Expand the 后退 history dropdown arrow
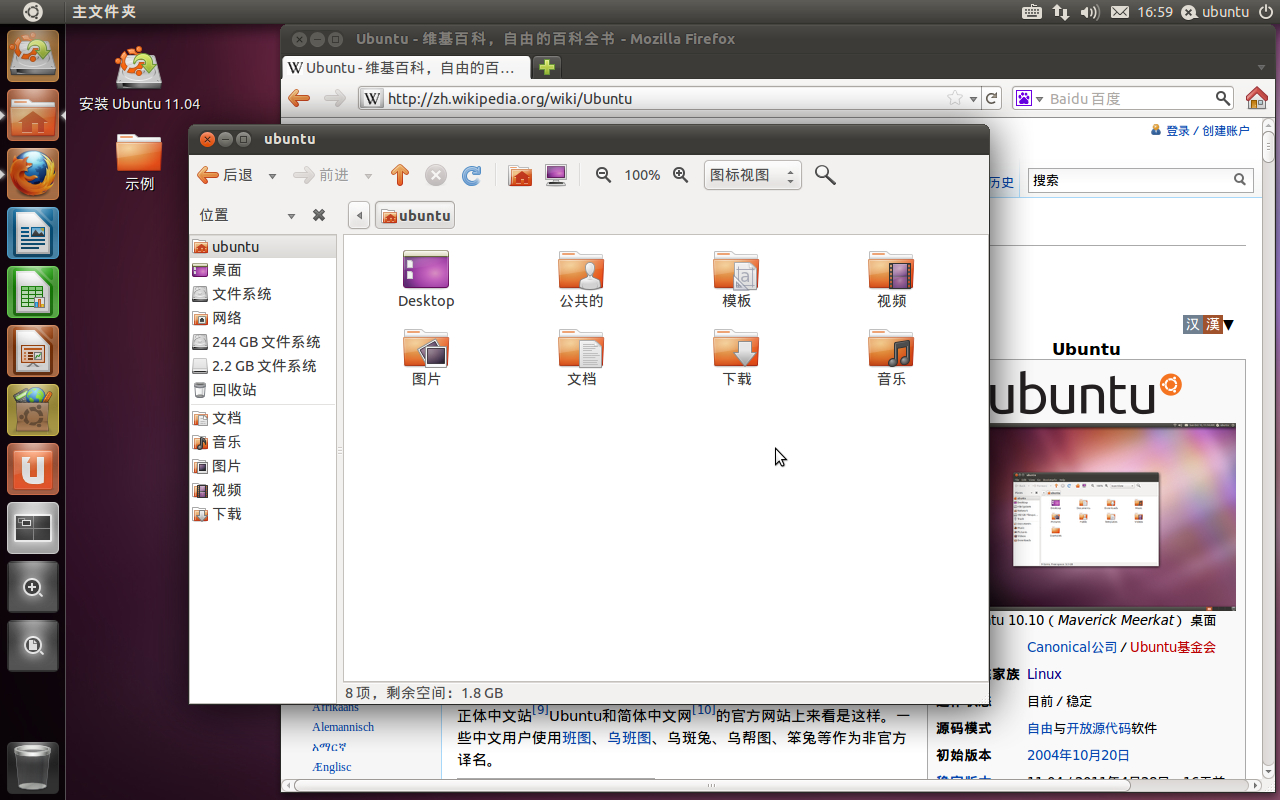 coord(272,176)
